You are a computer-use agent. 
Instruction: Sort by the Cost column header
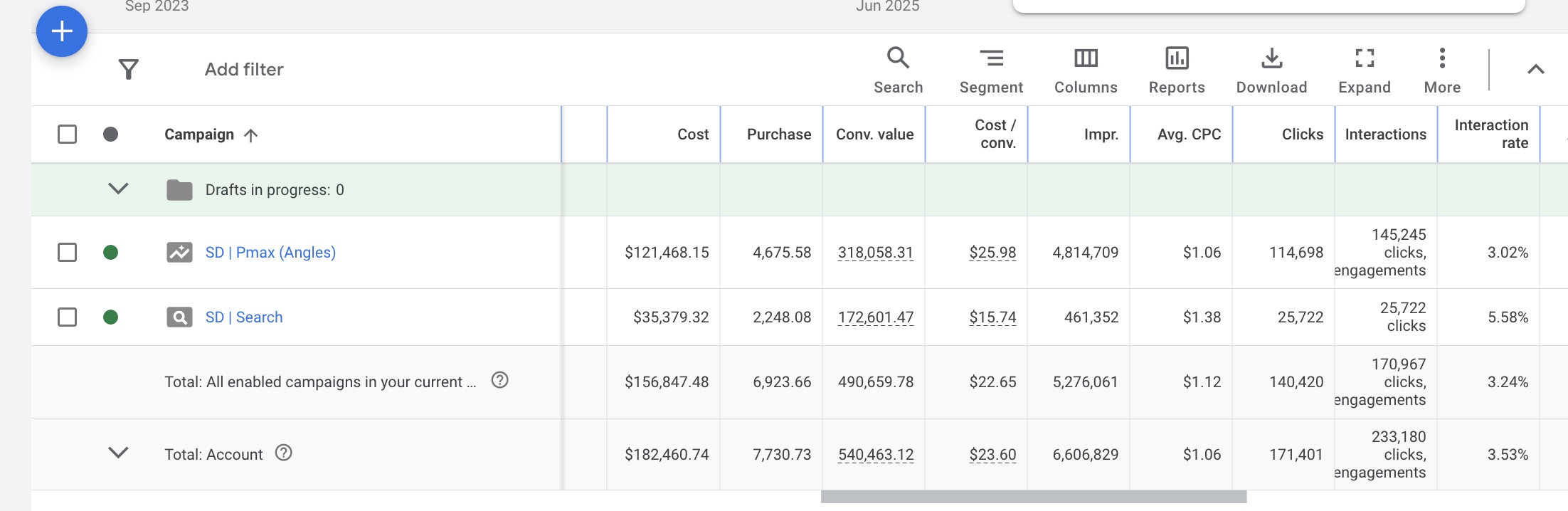coord(692,135)
